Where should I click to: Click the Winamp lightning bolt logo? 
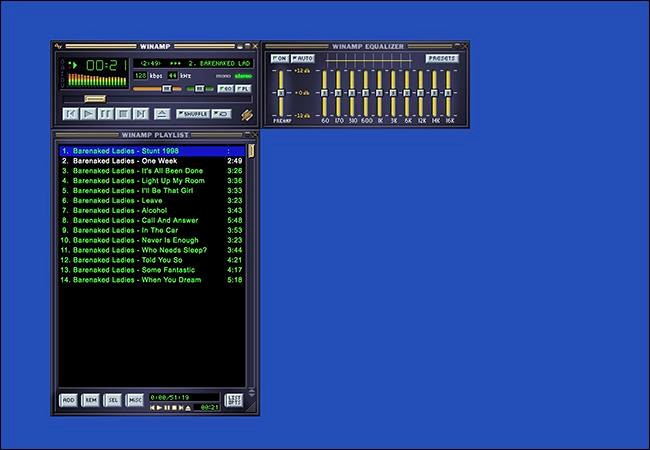point(246,114)
